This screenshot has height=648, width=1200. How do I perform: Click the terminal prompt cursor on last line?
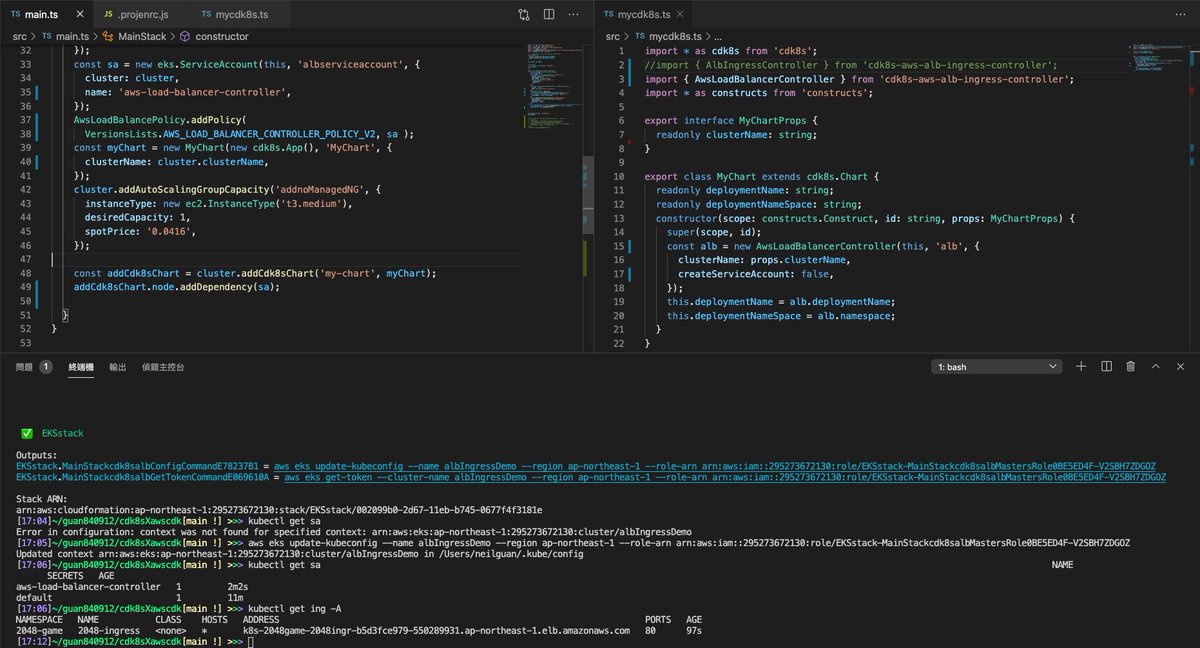250,641
